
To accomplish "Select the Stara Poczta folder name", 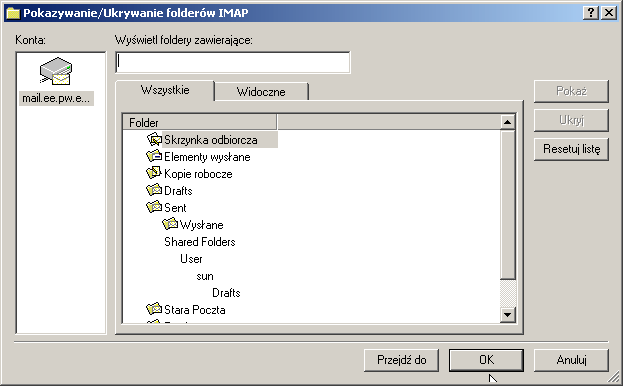I will tap(195, 310).
